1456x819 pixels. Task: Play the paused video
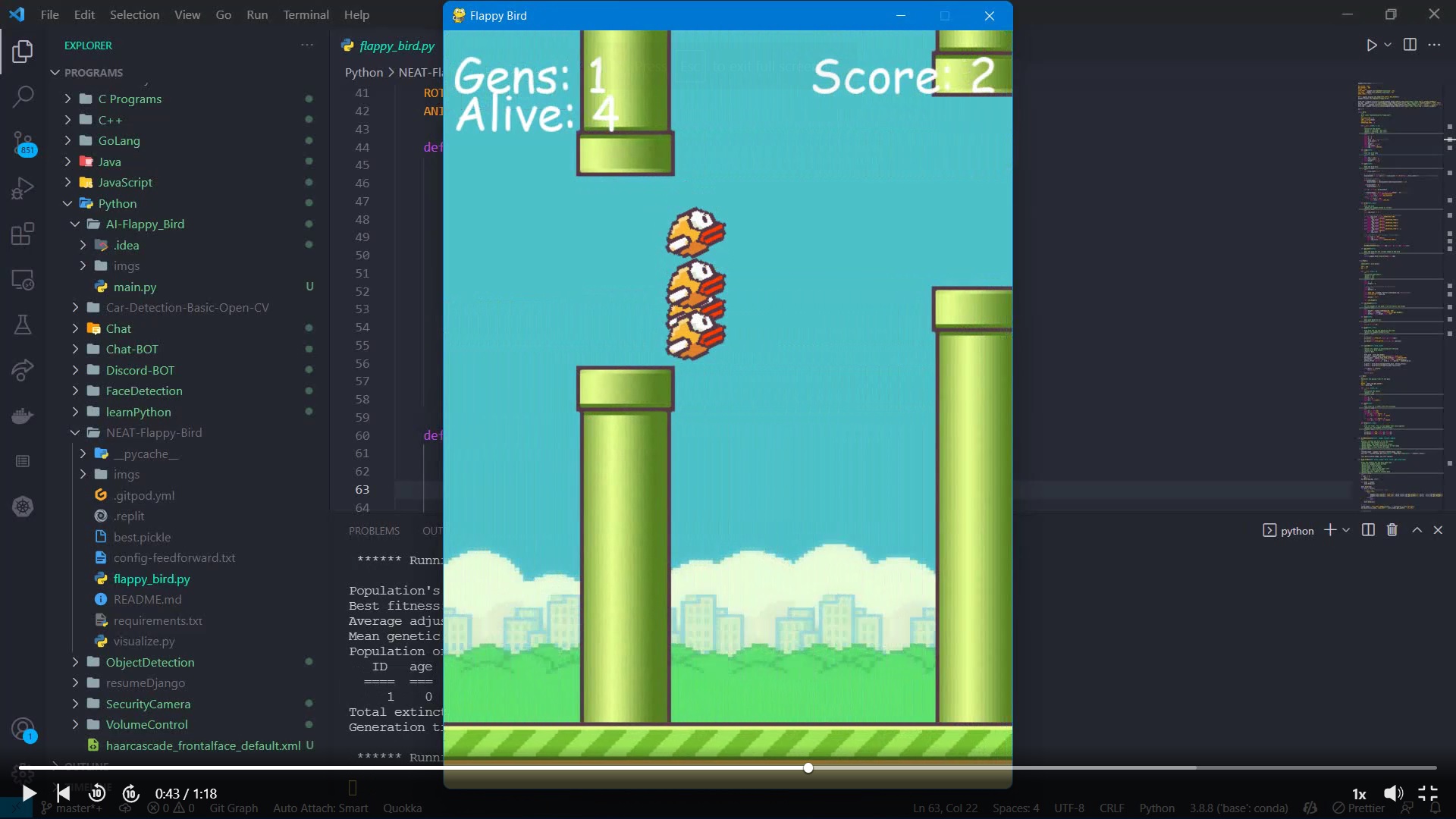tap(28, 793)
